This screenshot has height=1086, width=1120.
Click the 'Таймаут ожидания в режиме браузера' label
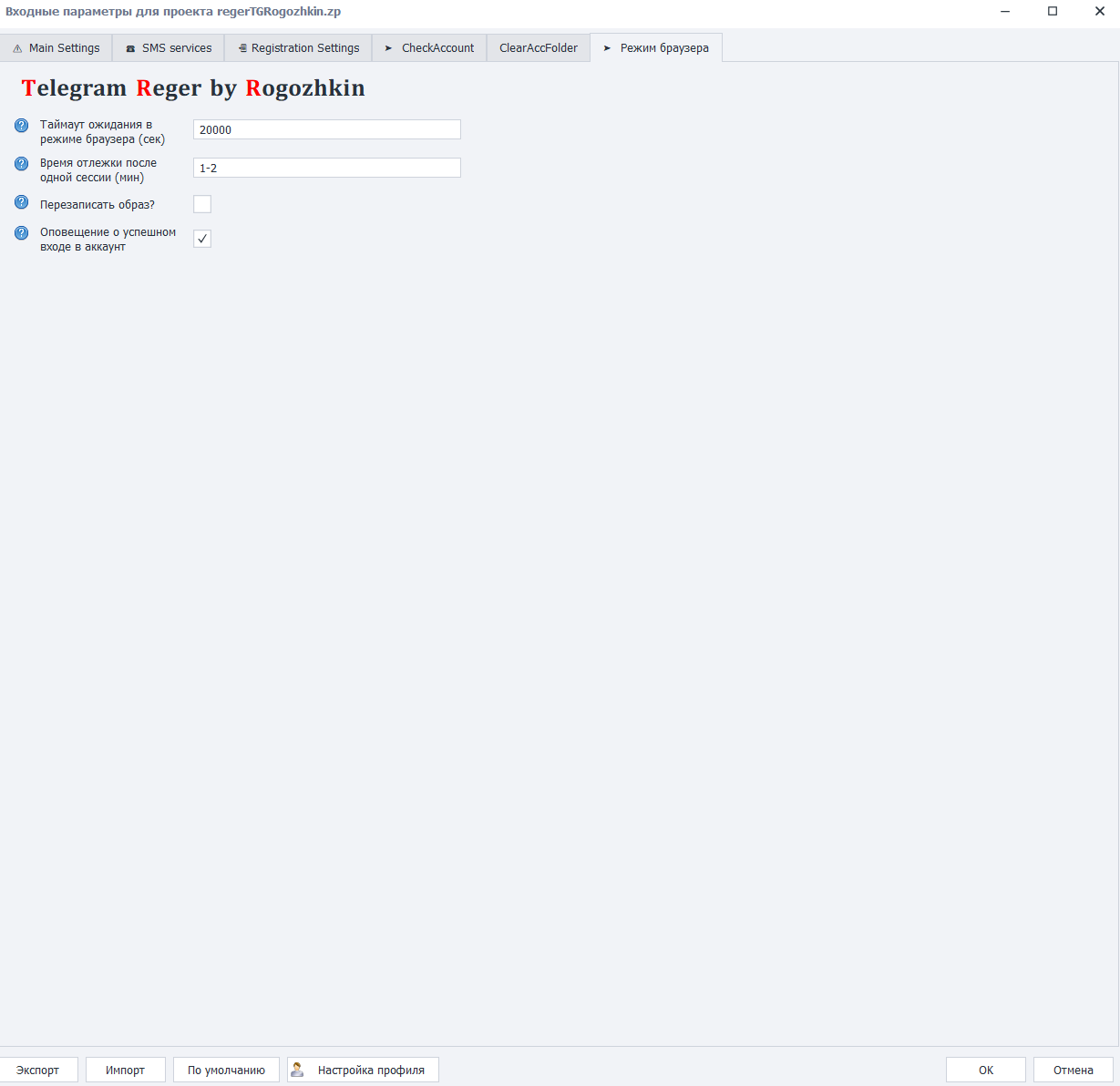click(103, 132)
